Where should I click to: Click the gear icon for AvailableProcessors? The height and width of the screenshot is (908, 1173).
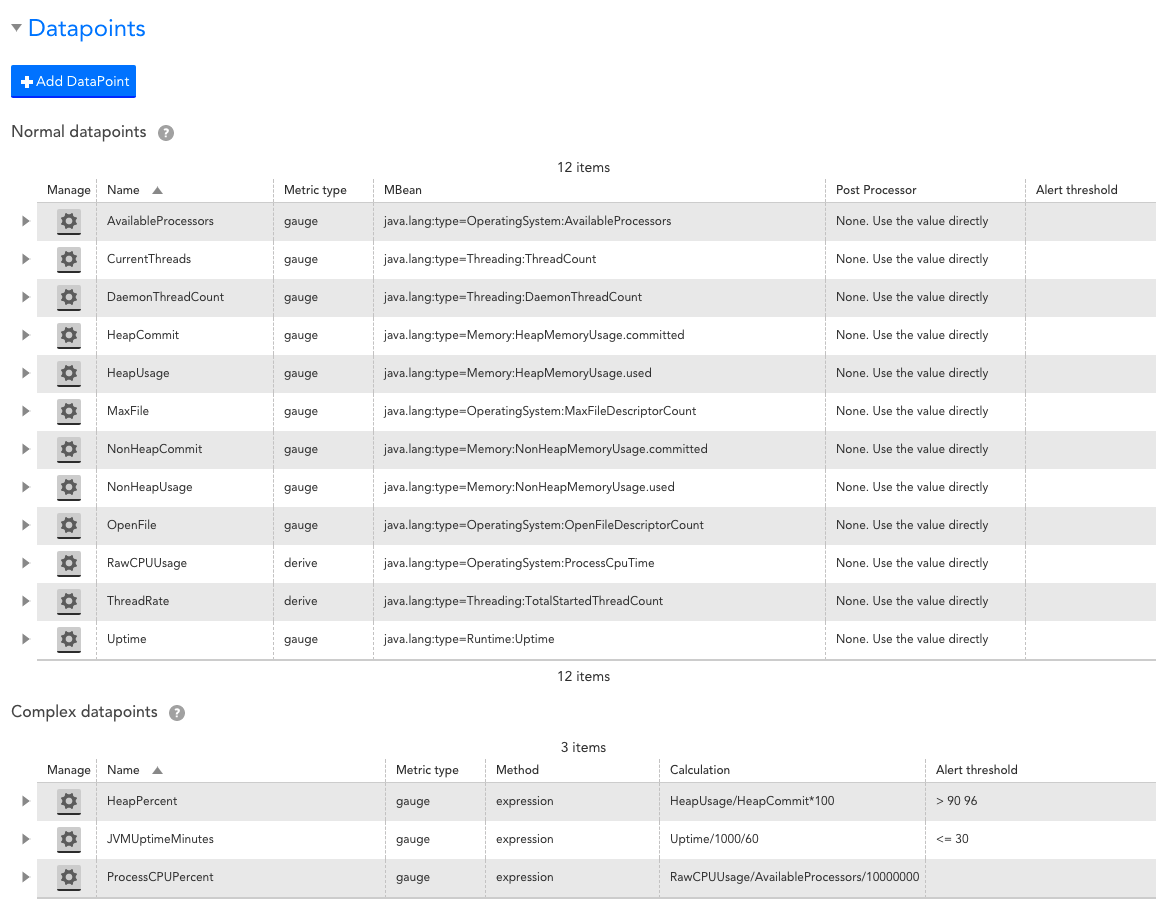click(68, 221)
